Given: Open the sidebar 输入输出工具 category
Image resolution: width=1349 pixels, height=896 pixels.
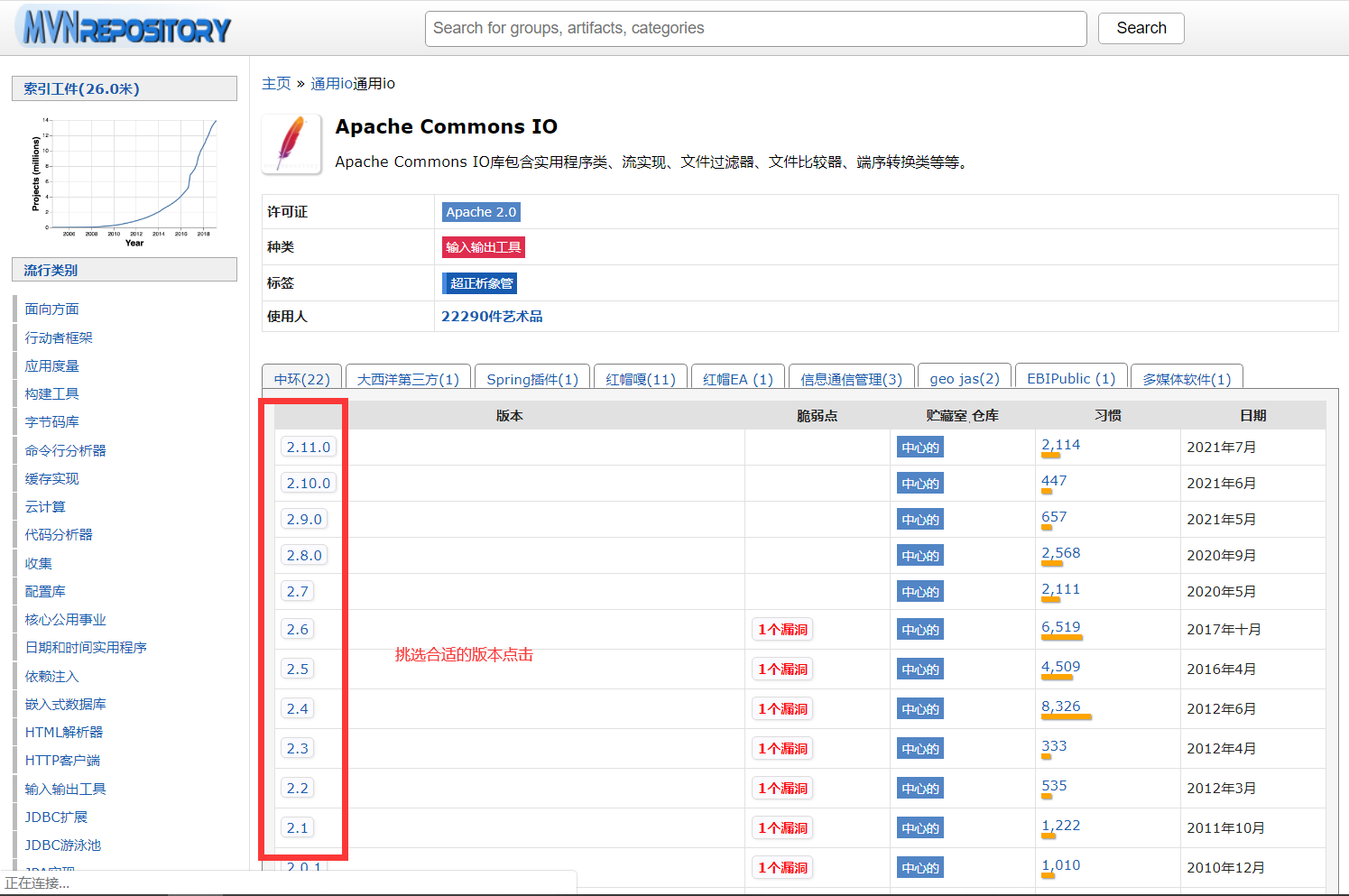Looking at the screenshot, I should (x=66, y=789).
